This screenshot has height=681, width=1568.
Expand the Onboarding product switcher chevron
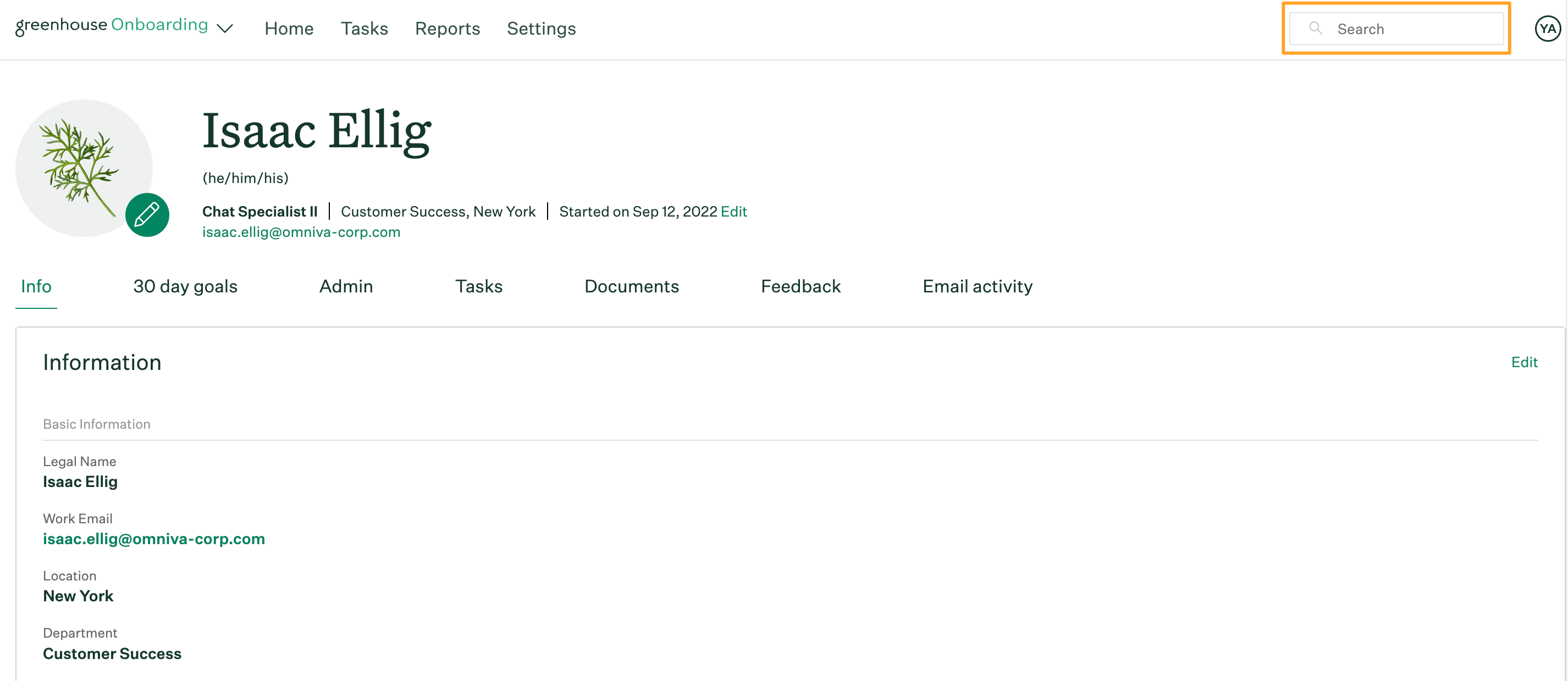point(225,28)
